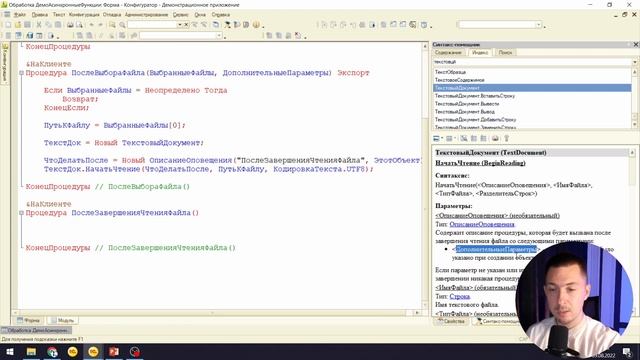
Task: Click the Open file toolbar icon
Action: pyautogui.click(x=18, y=25)
